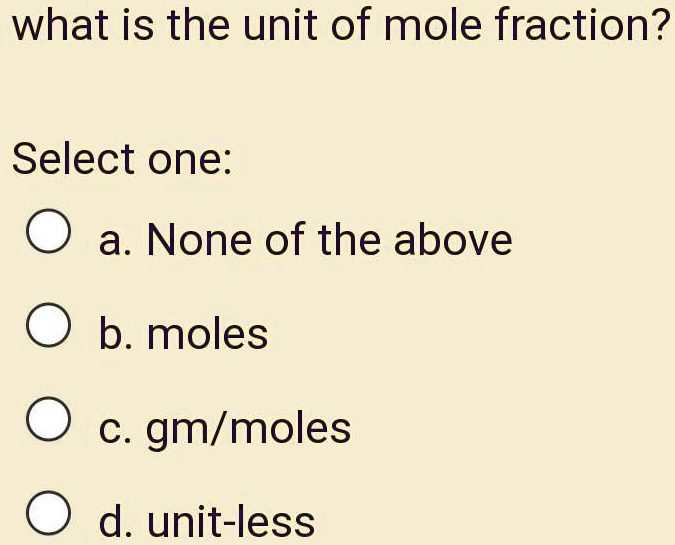This screenshot has height=545, width=675.
Task: Click the word 'above' in option a
Action: coord(453,240)
